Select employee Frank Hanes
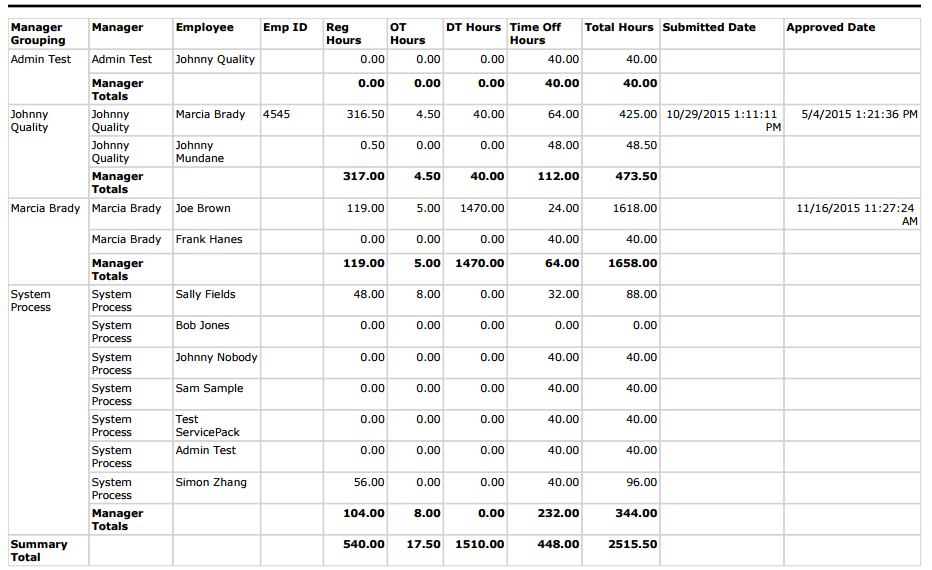 click(x=209, y=240)
